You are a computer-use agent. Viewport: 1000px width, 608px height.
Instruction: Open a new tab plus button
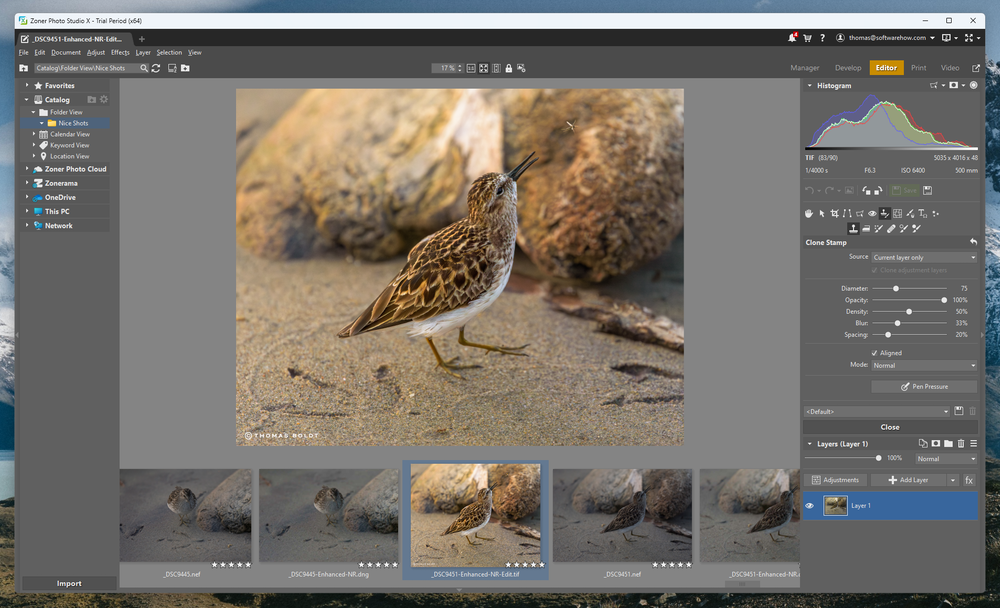tap(142, 39)
